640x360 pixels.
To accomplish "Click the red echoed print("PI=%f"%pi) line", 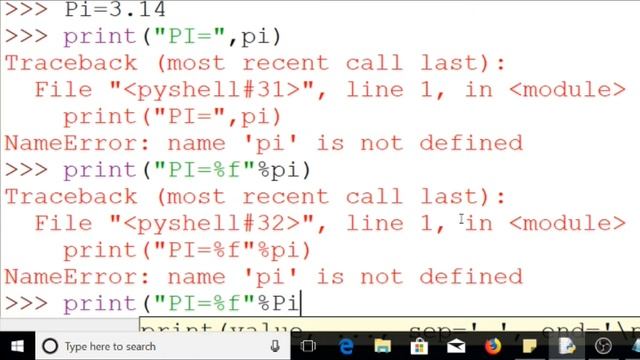I will (187, 250).
